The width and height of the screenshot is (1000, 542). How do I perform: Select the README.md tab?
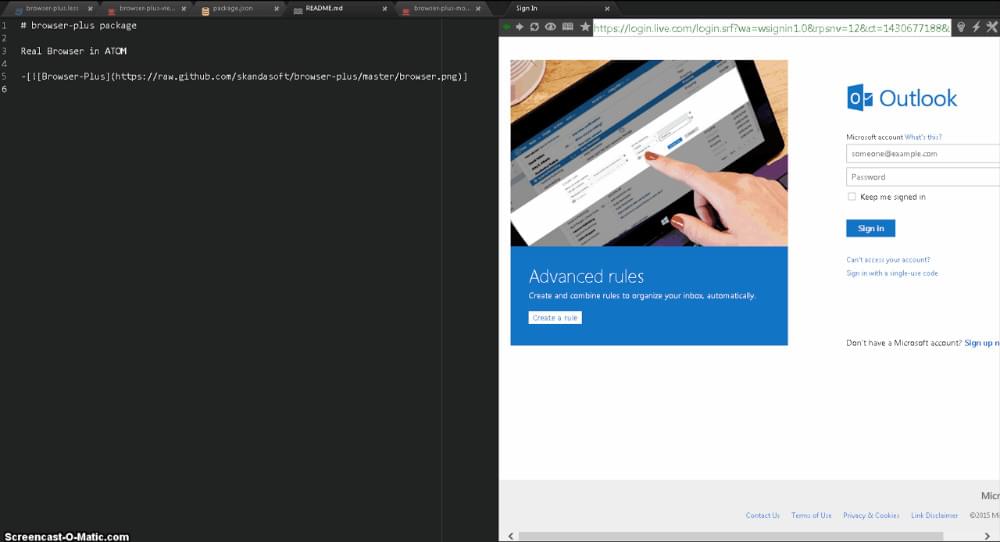tap(324, 8)
